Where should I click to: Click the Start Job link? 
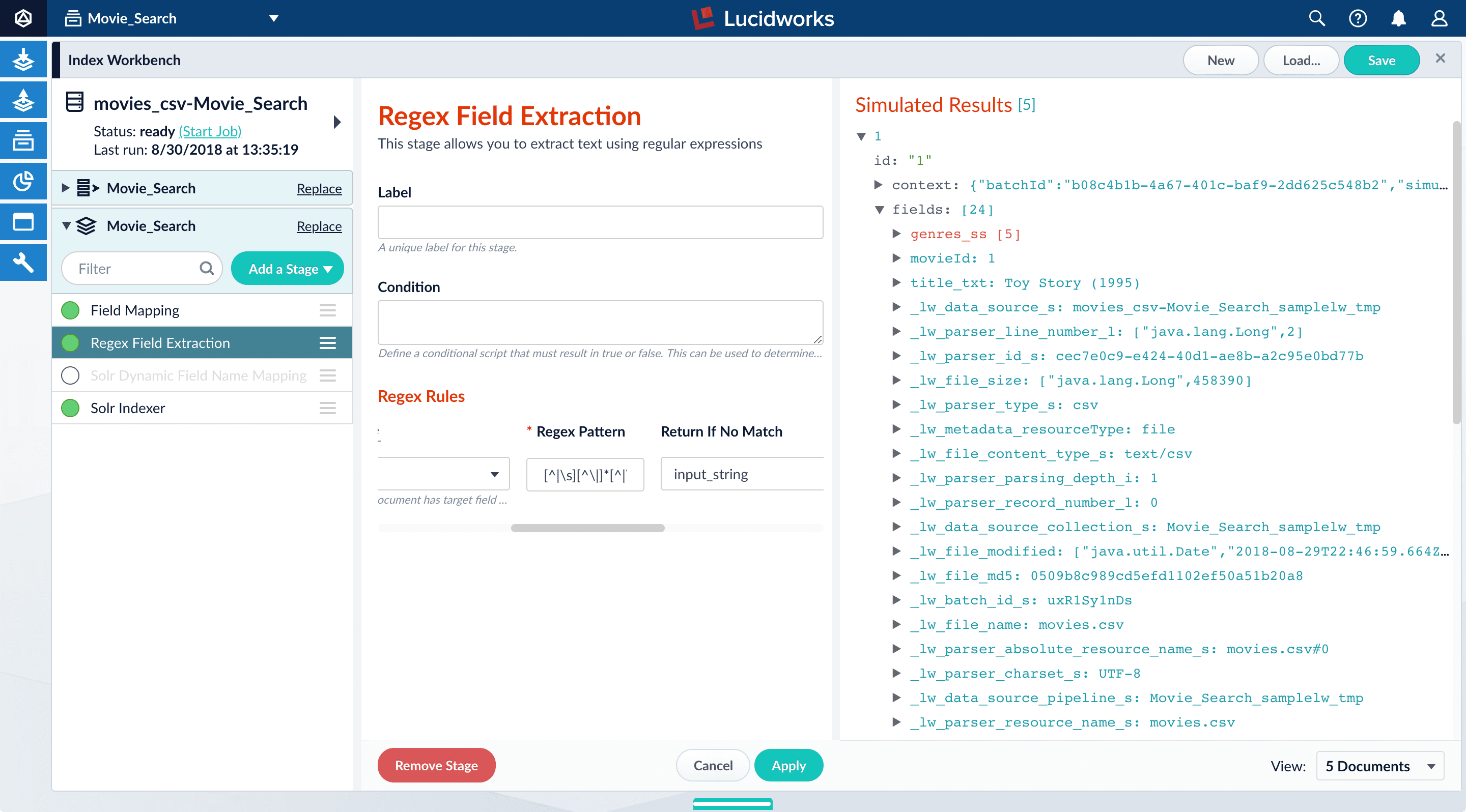210,131
